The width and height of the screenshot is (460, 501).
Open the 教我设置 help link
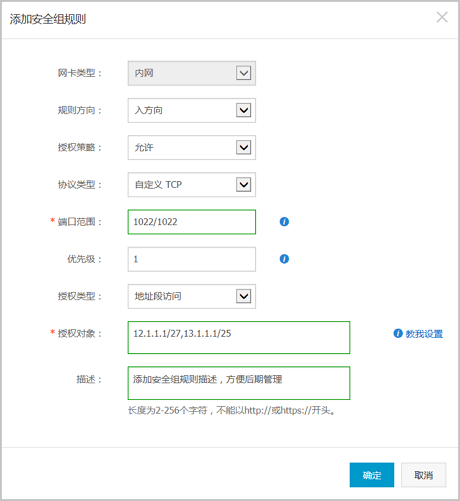point(424,334)
